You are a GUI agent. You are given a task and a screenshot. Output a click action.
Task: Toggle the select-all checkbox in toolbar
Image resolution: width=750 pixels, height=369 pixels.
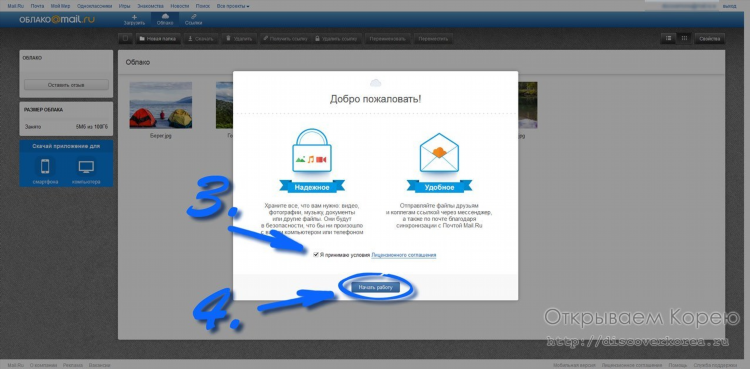(125, 39)
